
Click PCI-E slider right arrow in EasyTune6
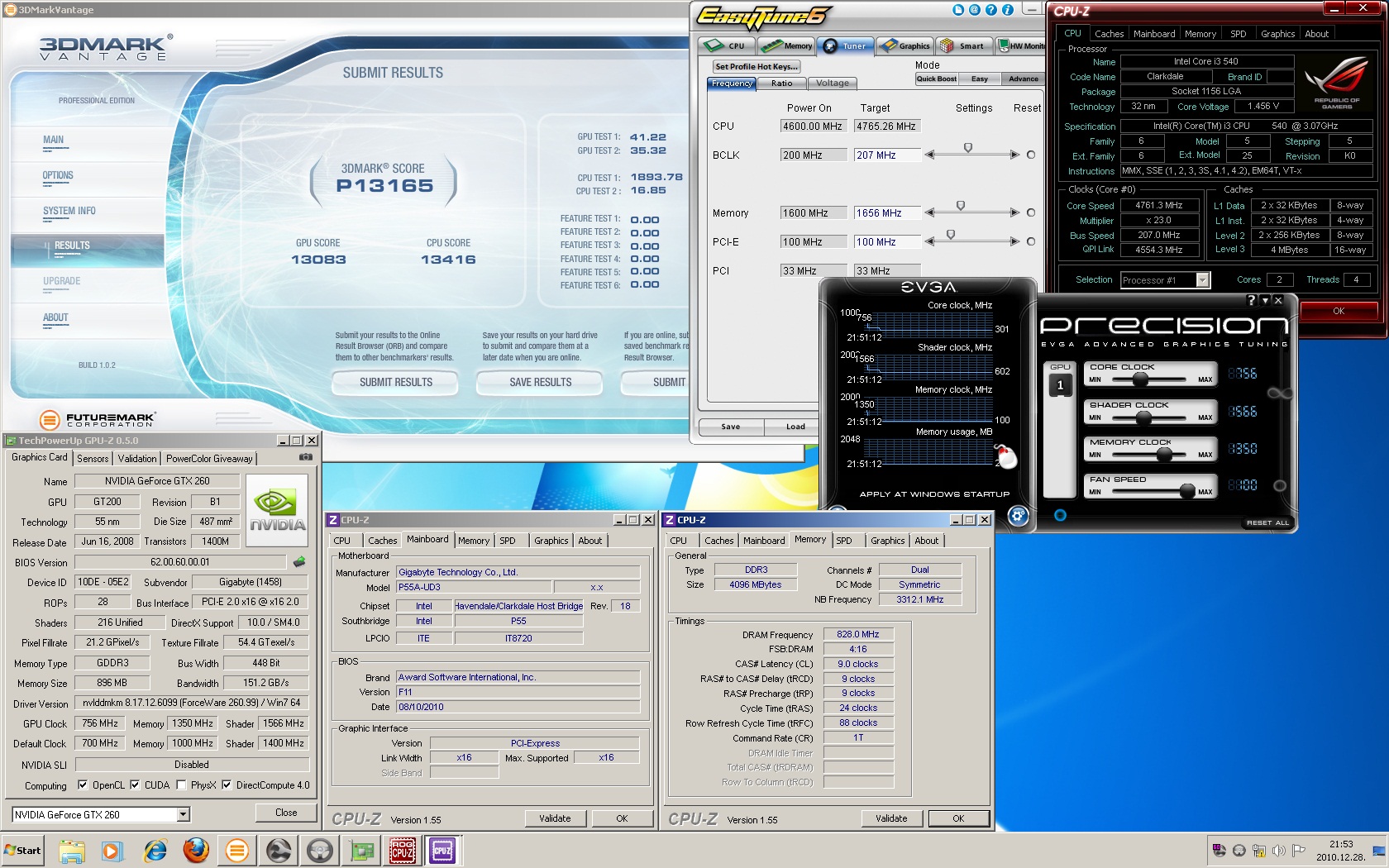tap(1014, 241)
